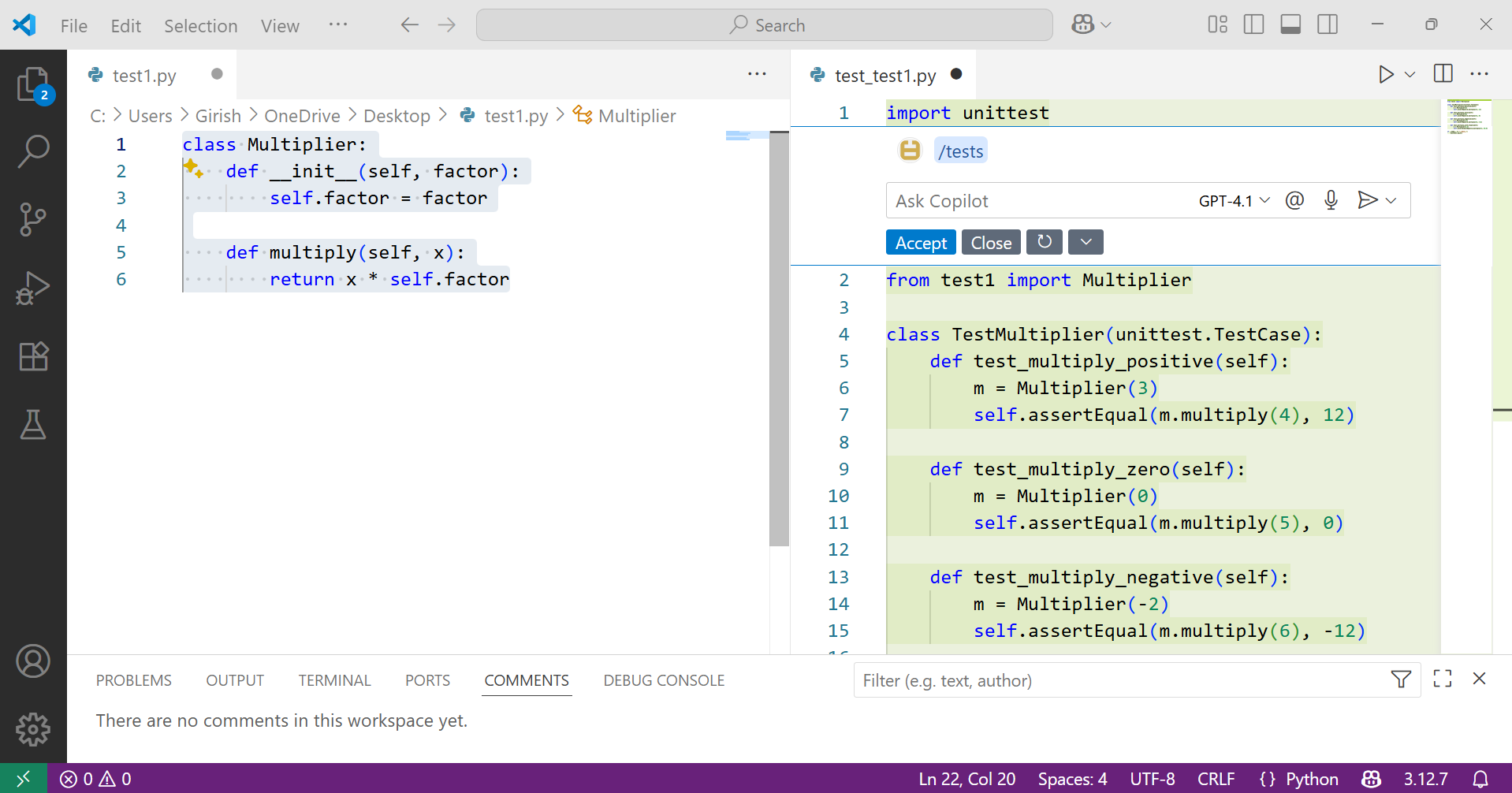Start Copilot voice input with microphone
The width and height of the screenshot is (1512, 793).
1331,200
